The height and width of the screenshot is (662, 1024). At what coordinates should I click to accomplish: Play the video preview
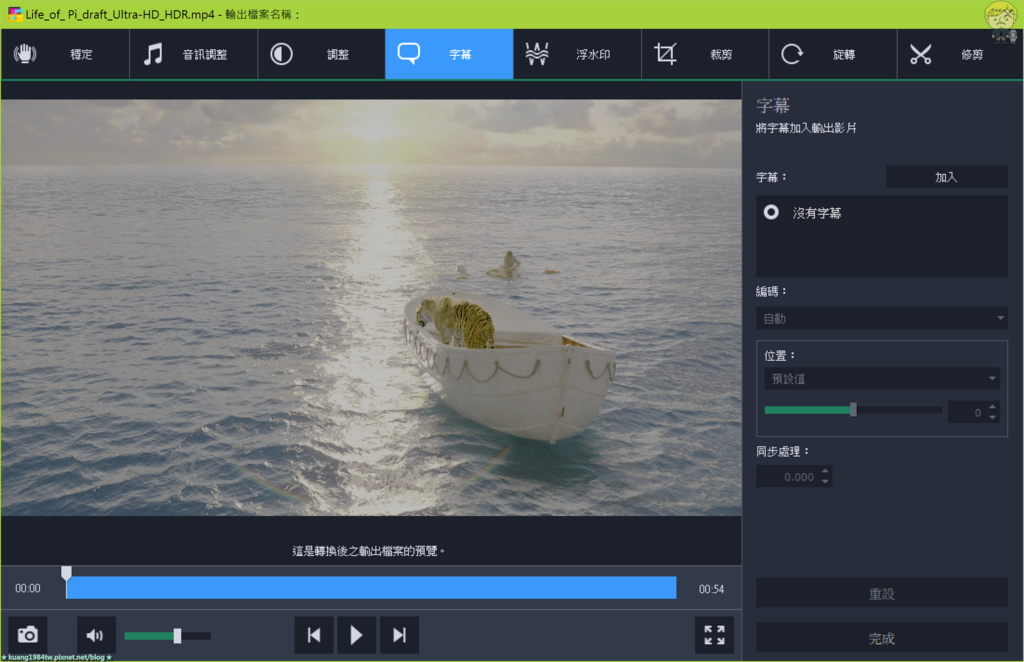[357, 635]
